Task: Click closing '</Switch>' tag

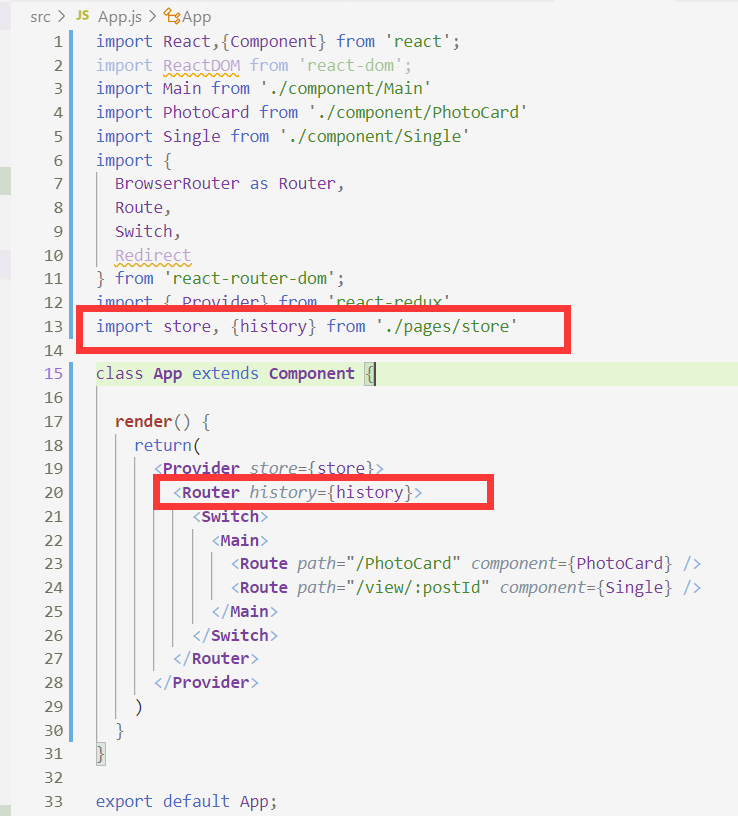Action: [235, 635]
